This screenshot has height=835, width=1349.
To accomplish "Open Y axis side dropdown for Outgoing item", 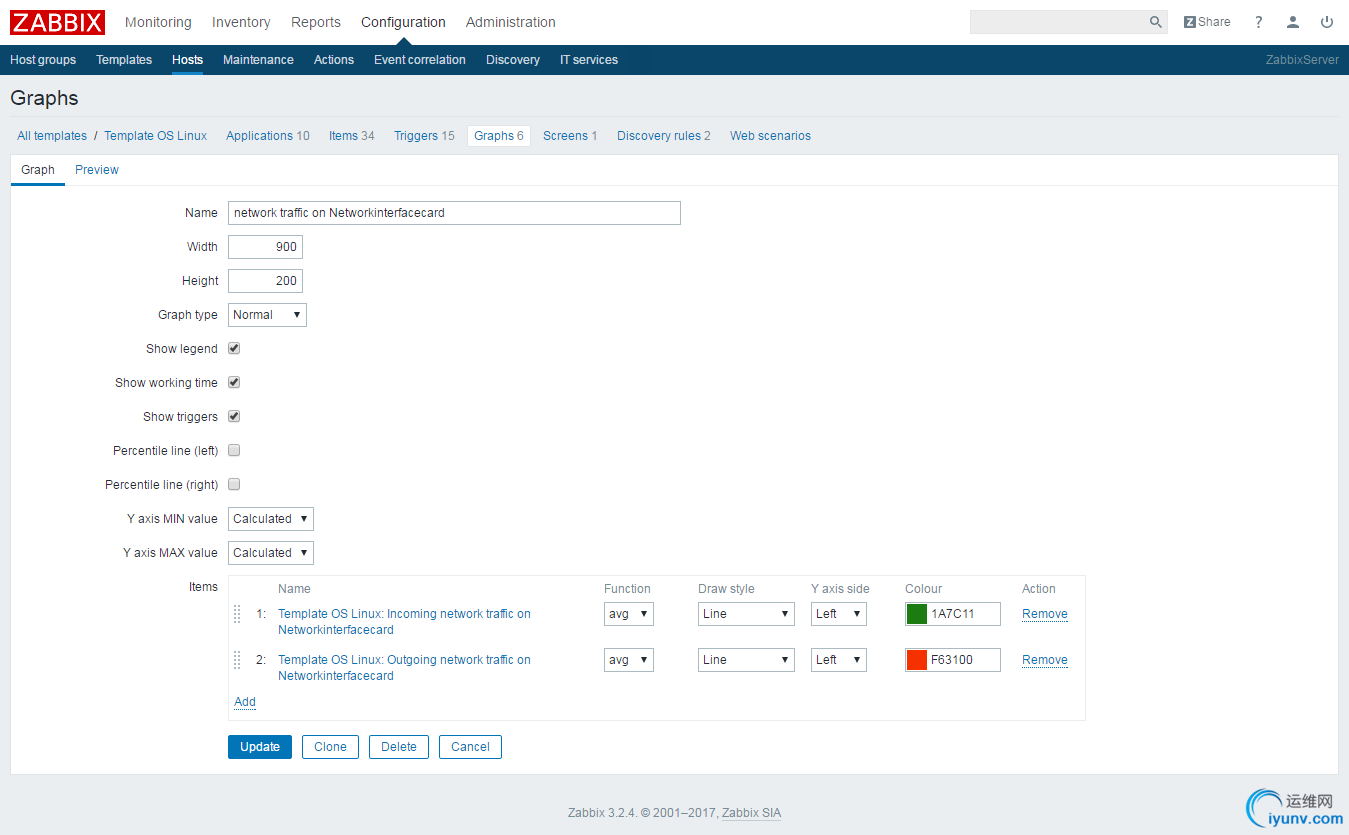I will [839, 660].
